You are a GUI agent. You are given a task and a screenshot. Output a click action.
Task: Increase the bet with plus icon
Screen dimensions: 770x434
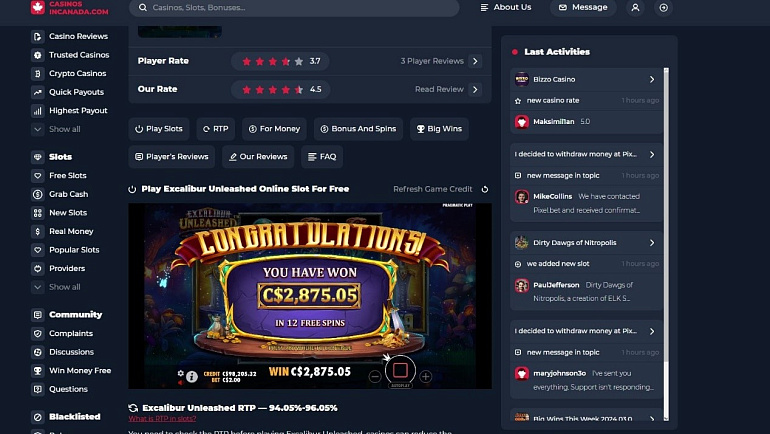pyautogui.click(x=426, y=377)
